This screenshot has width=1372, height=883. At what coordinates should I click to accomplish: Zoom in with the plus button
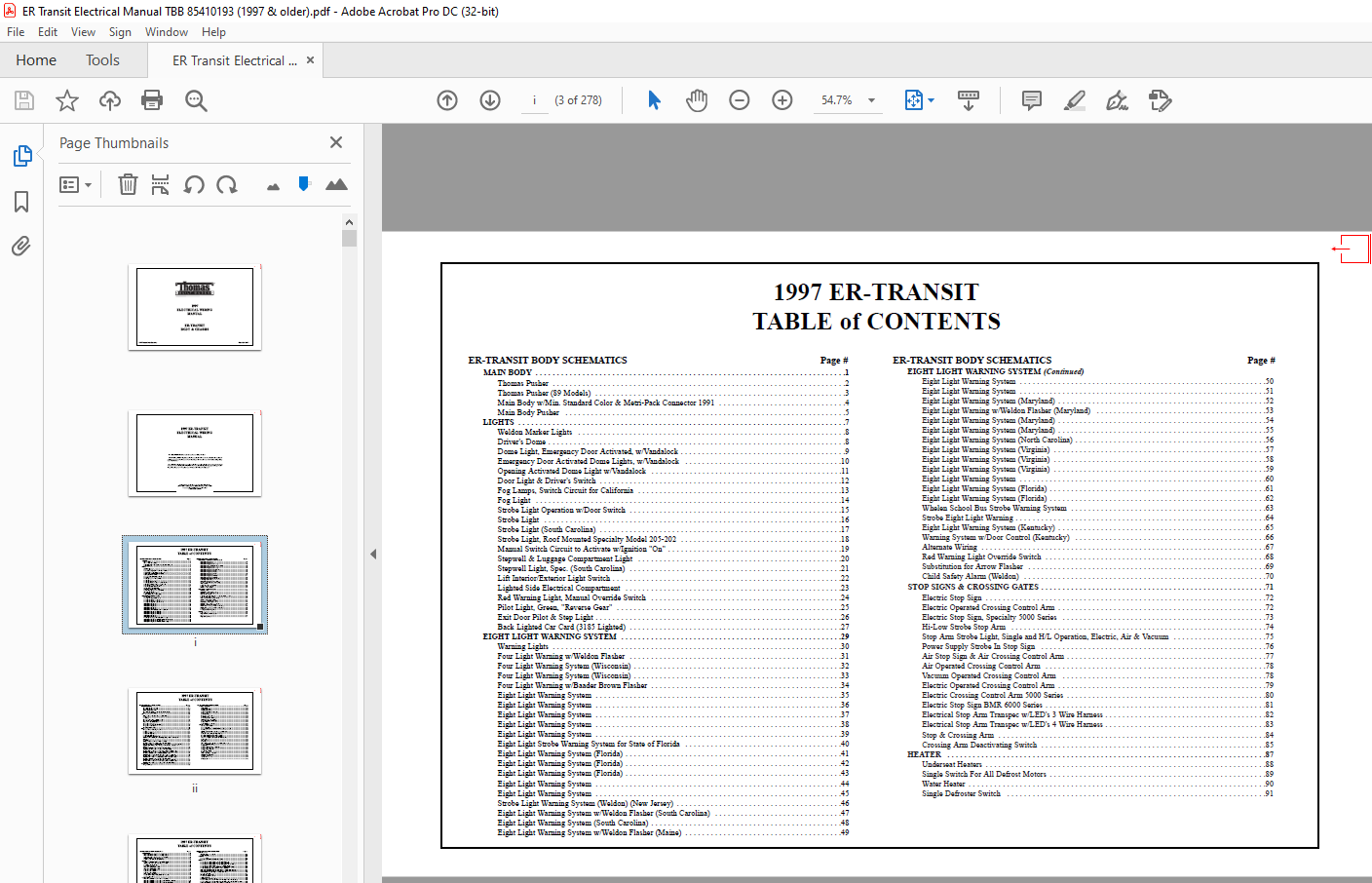point(782,100)
